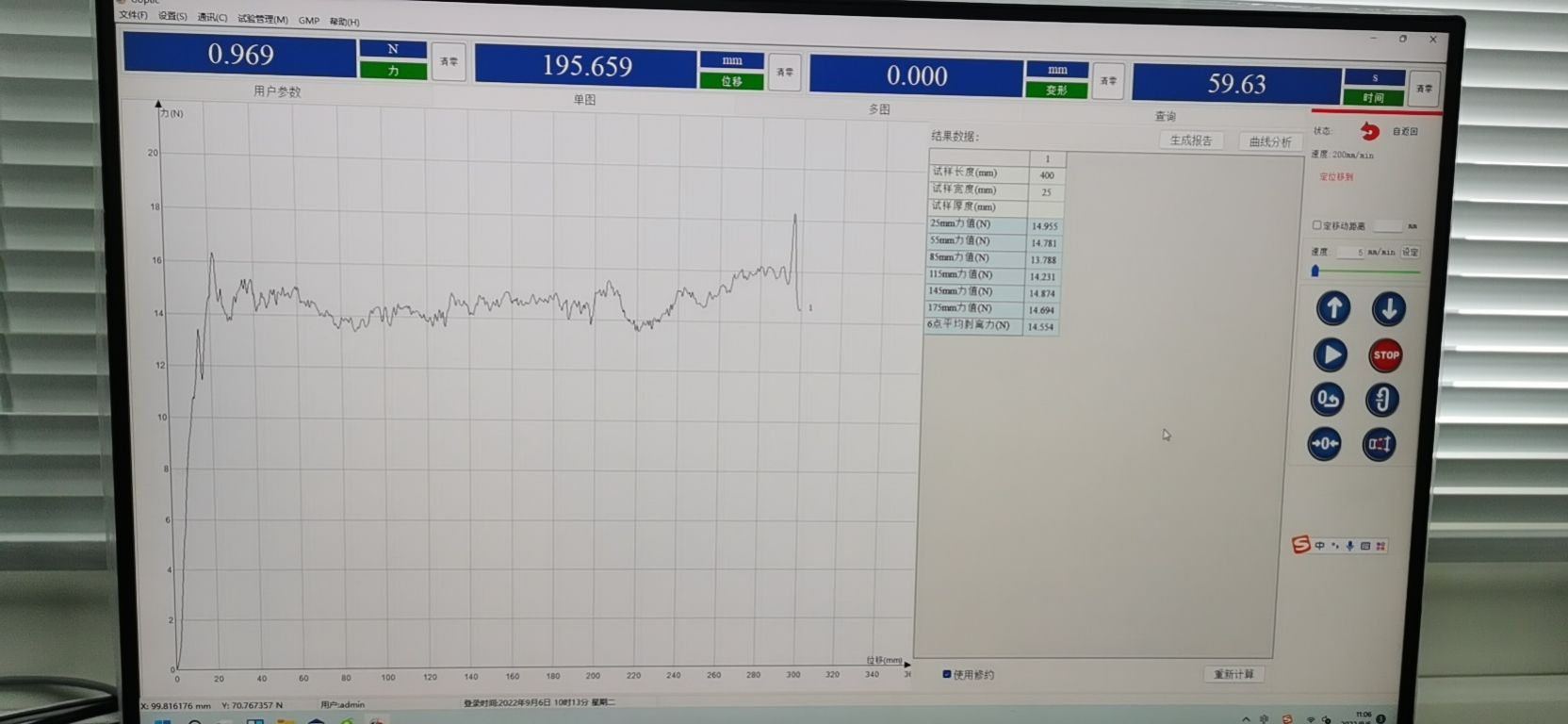Switch to the 多图 tab

tap(878, 109)
